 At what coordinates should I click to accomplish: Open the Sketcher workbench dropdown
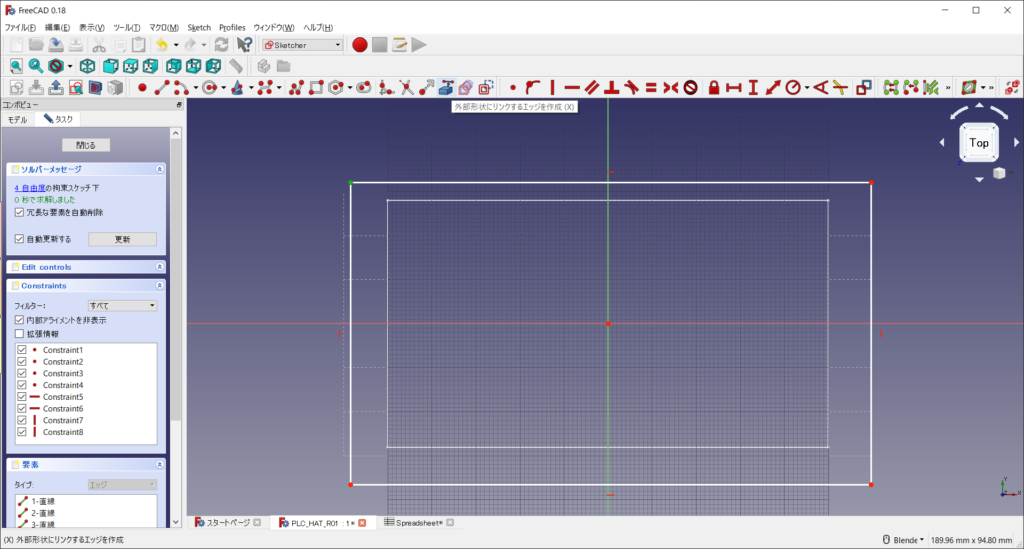pyautogui.click(x=302, y=44)
